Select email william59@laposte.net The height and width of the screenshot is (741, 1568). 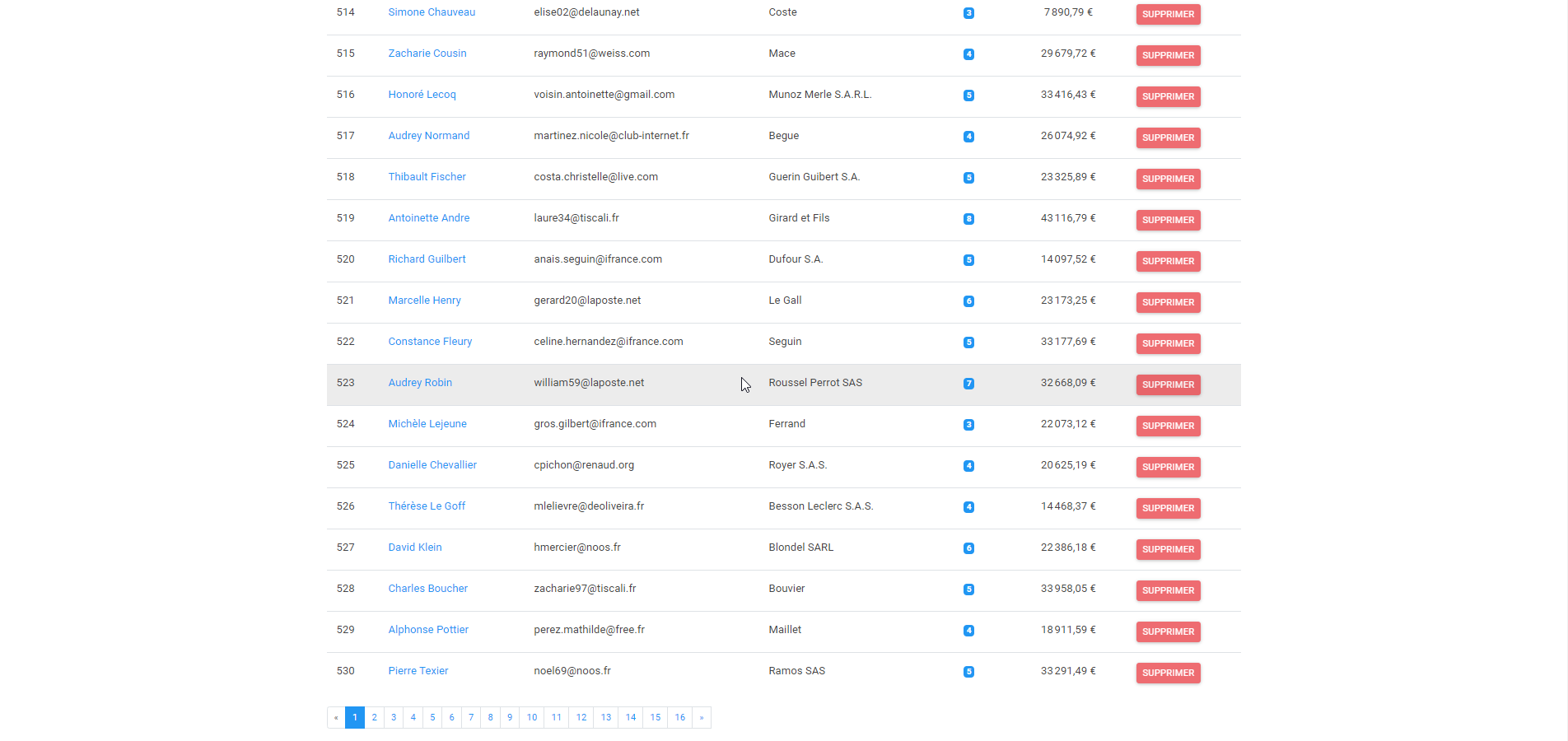589,383
